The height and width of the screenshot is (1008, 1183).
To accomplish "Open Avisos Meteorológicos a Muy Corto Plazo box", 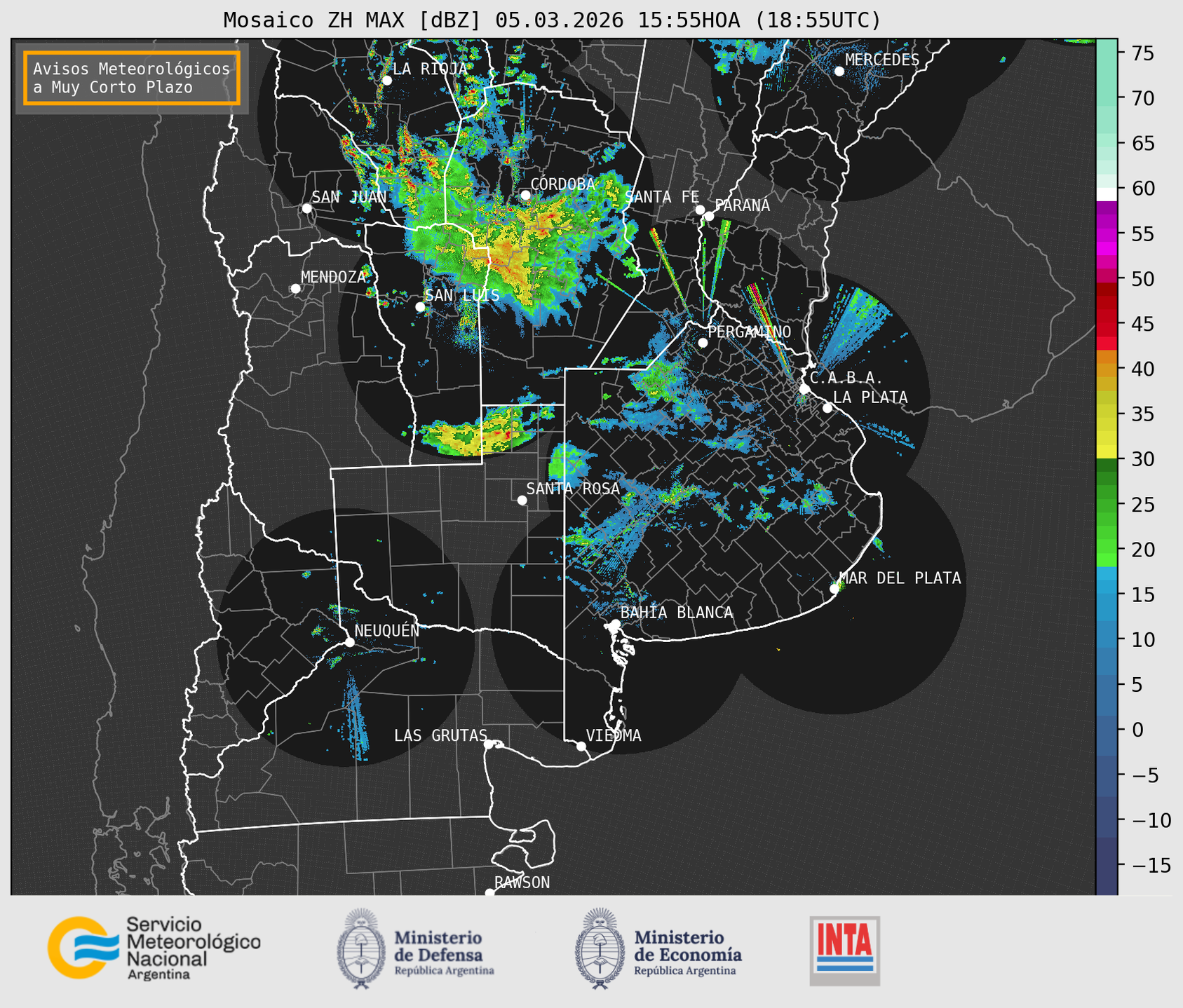I will click(x=132, y=78).
